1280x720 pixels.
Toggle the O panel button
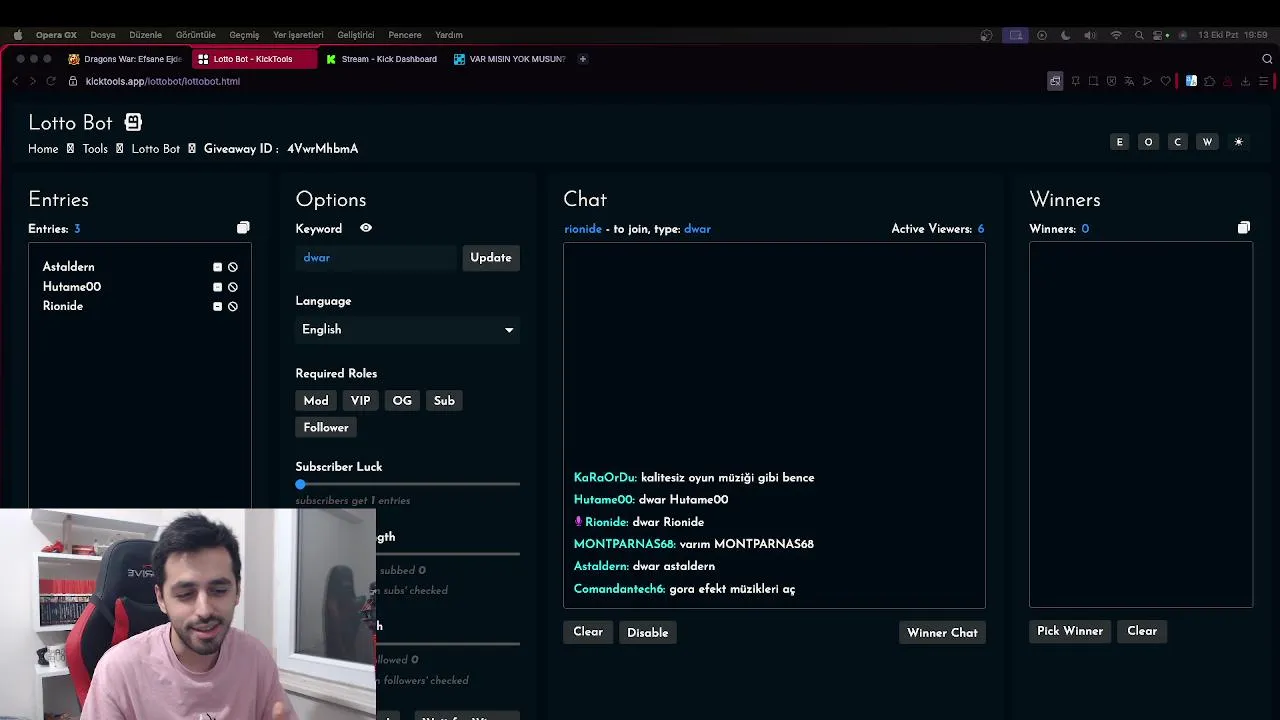pos(1148,142)
